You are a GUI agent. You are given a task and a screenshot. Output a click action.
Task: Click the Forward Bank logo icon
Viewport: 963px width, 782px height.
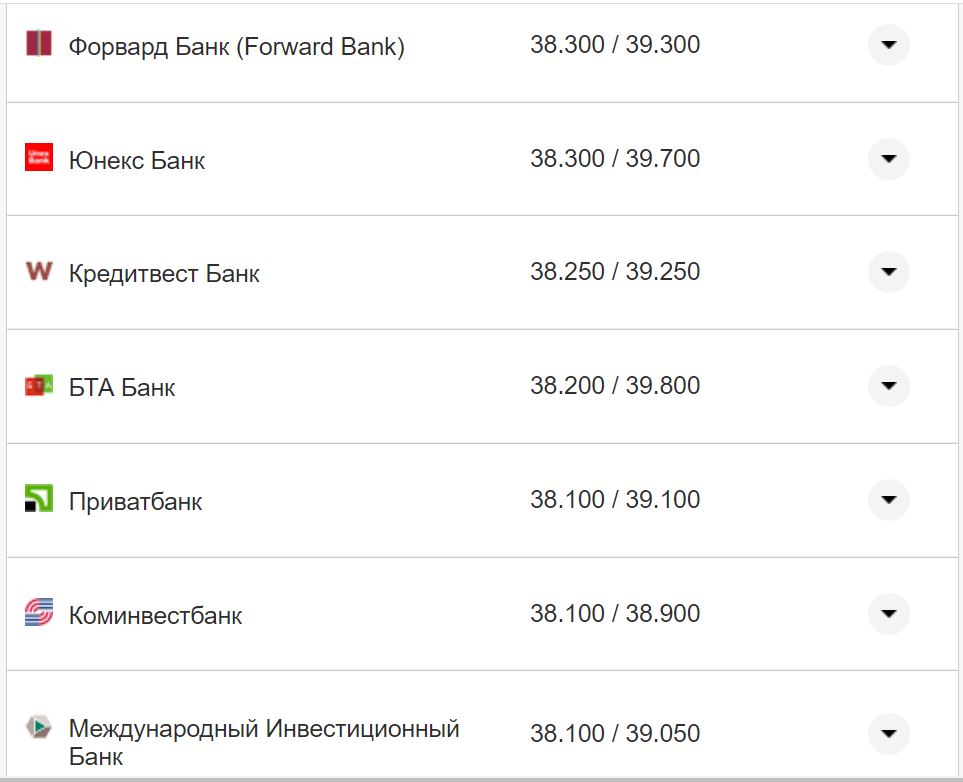pos(40,45)
